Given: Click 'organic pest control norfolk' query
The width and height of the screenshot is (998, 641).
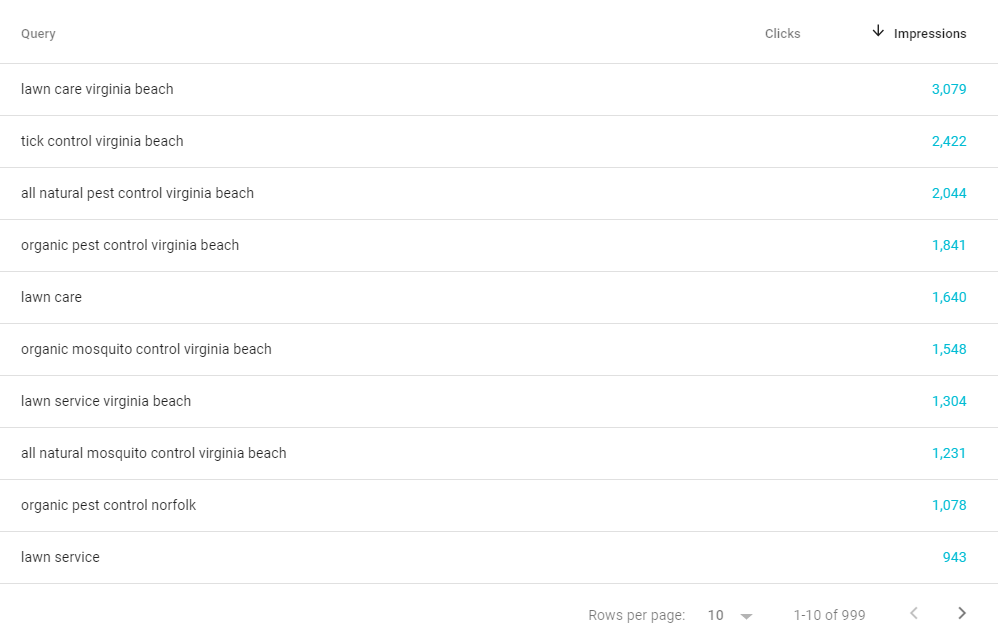Looking at the screenshot, I should 108,505.
